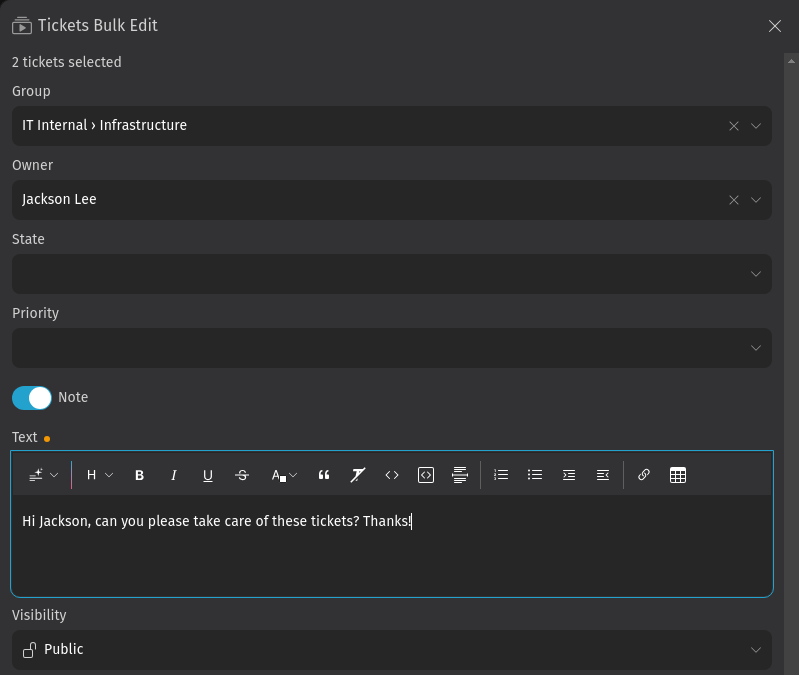Increase the text indent
This screenshot has width=799, height=675.
tap(569, 475)
